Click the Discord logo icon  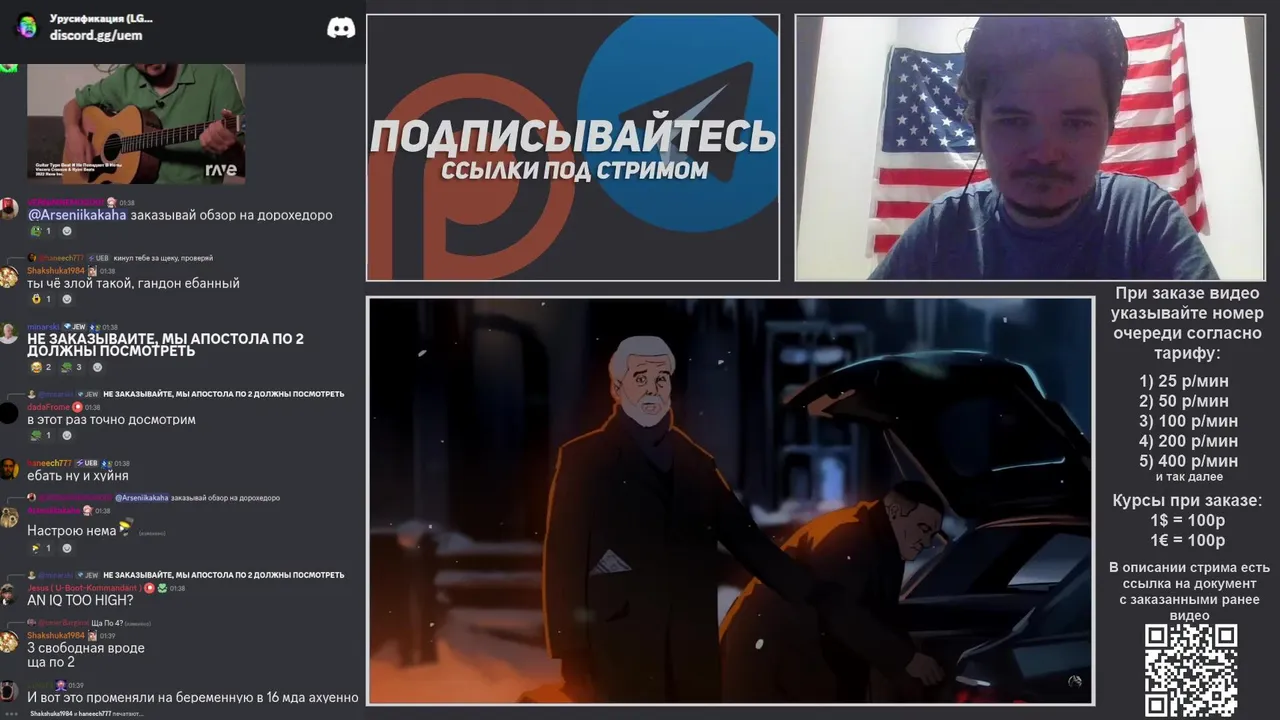[x=341, y=28]
